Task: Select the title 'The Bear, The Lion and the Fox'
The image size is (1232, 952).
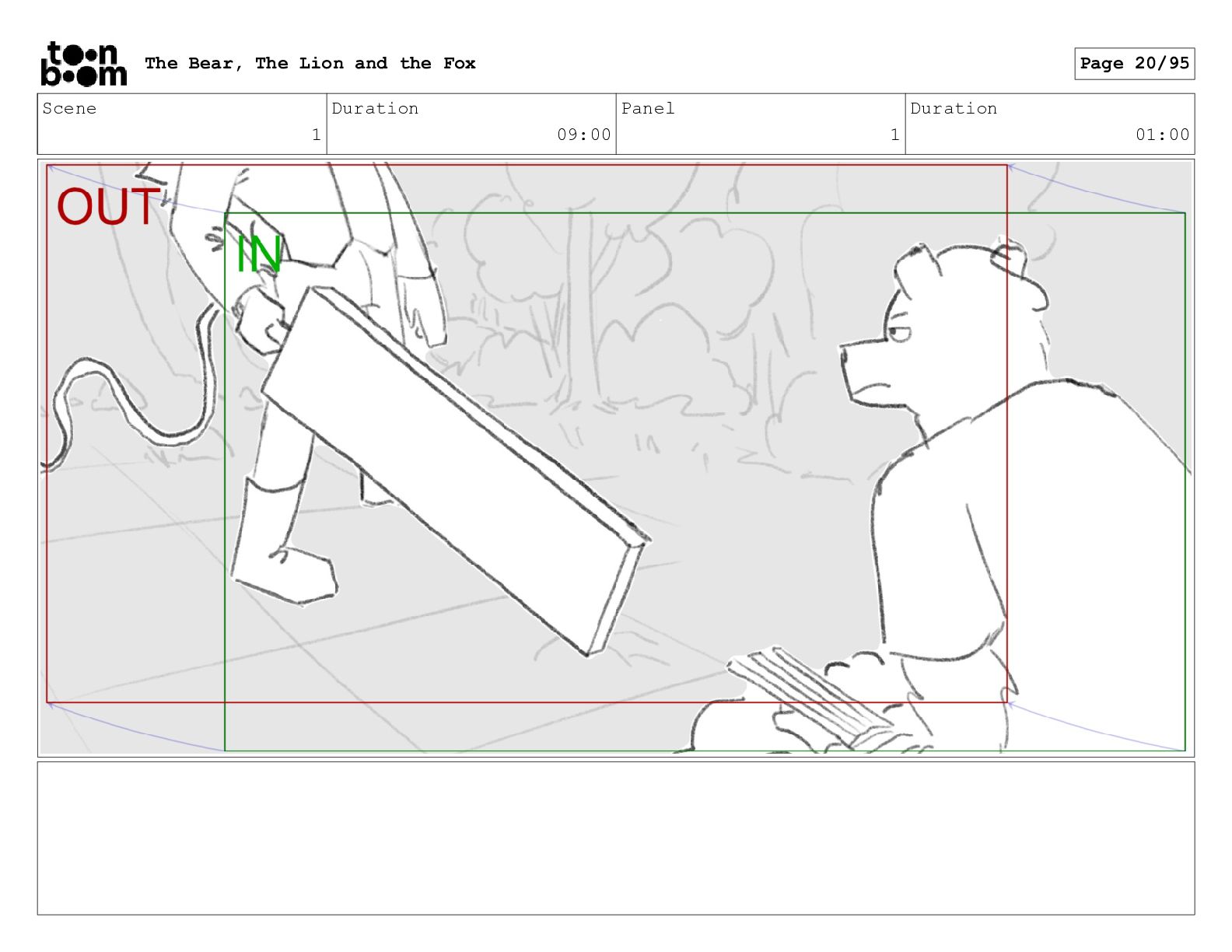Action: (x=310, y=64)
